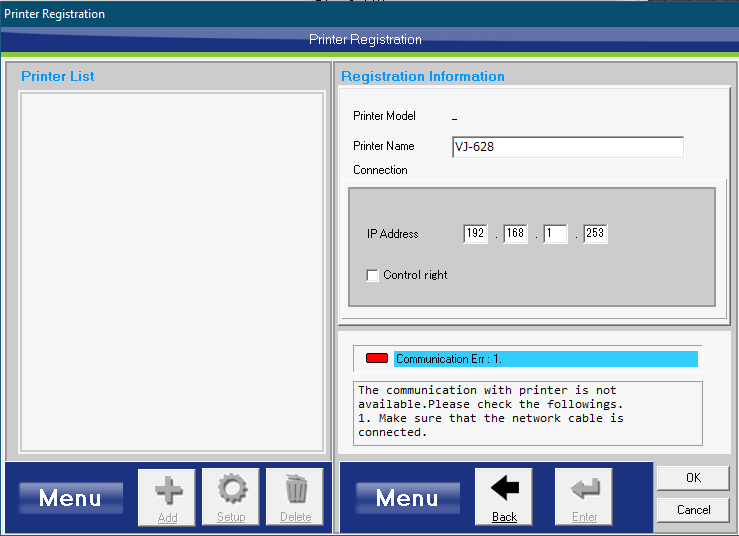Enable the Control right checkbox
The height and width of the screenshot is (536, 739).
pos(372,275)
